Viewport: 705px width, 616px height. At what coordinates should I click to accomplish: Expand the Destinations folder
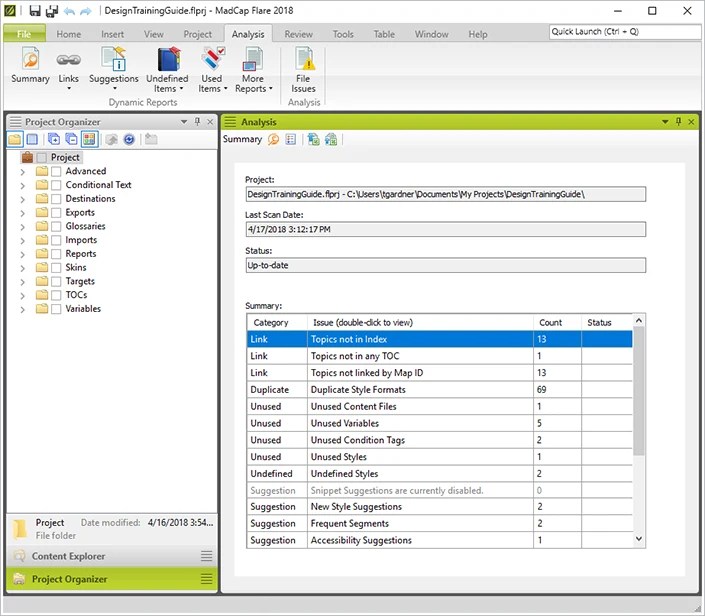22,199
